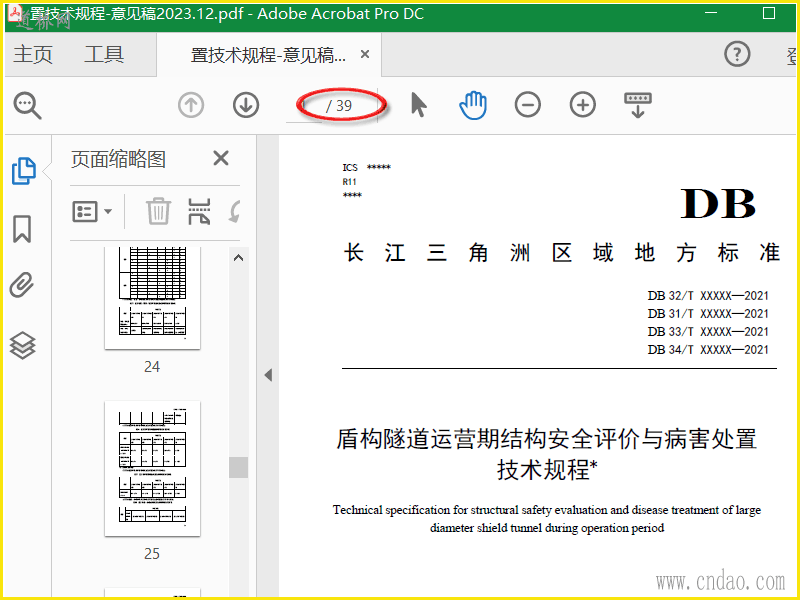The width and height of the screenshot is (800, 600).
Task: Click the page 25 label
Action: [x=152, y=554]
